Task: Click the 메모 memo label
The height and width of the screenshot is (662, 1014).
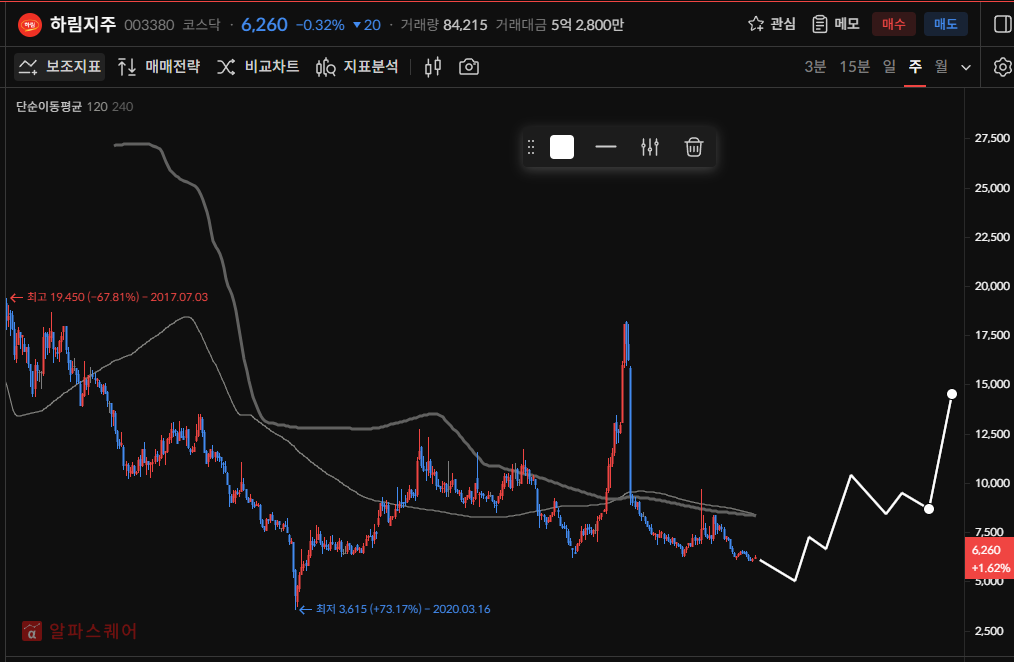Action: [847, 24]
